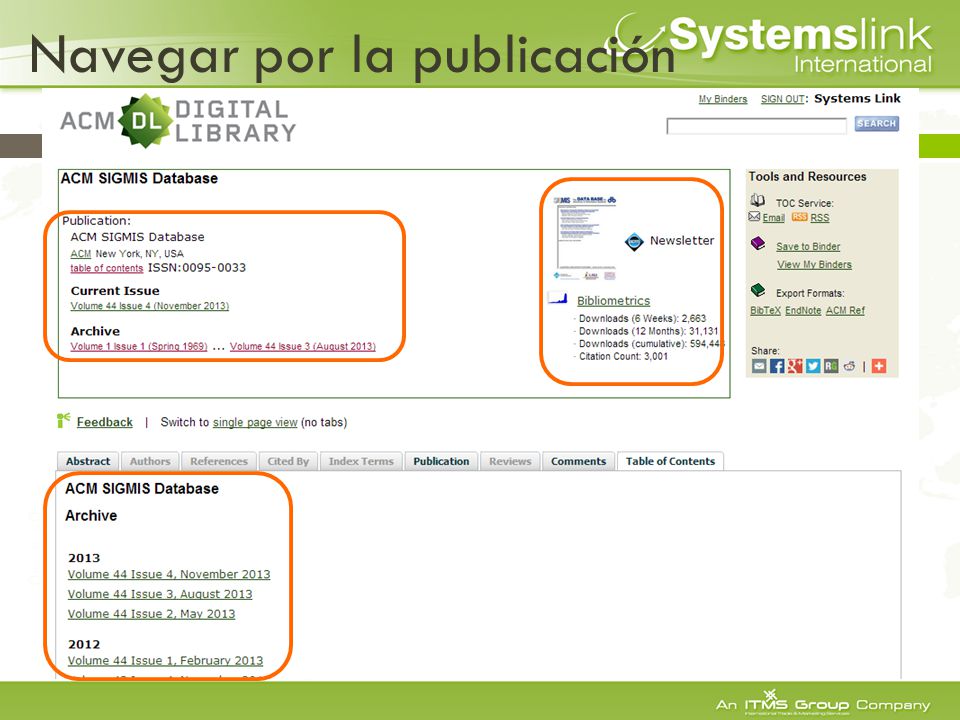
Task: Select the Authors tab
Action: point(150,461)
